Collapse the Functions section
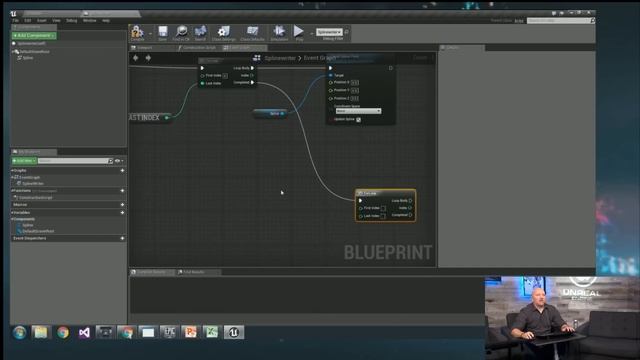The width and height of the screenshot is (640, 360). coord(12,191)
